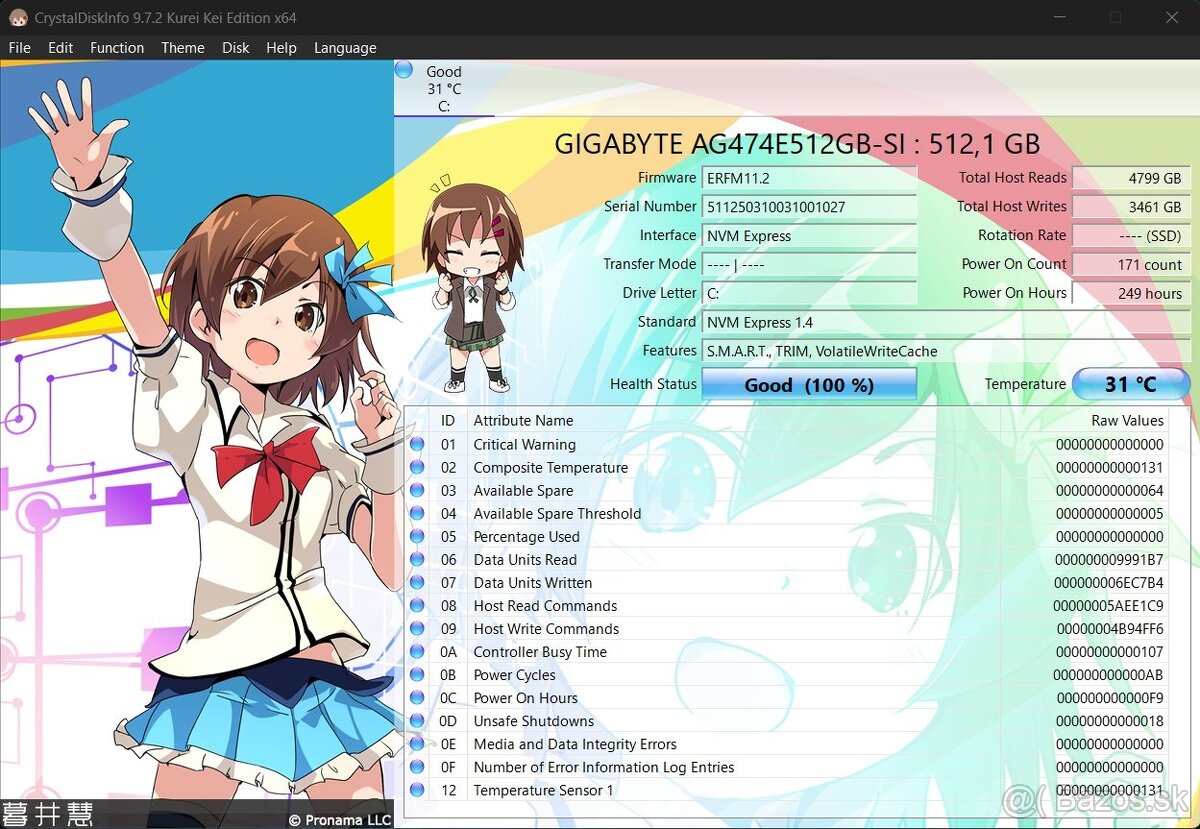This screenshot has height=829, width=1200.
Task: Click the indicator beside Temperature Sensor 1
Action: 418,790
